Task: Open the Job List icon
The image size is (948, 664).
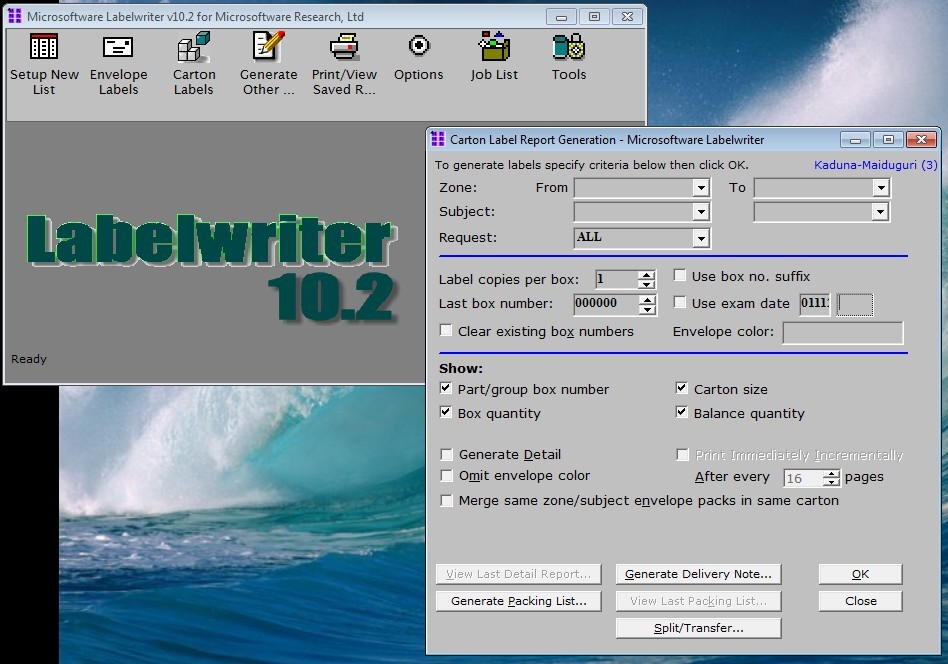Action: (x=494, y=58)
